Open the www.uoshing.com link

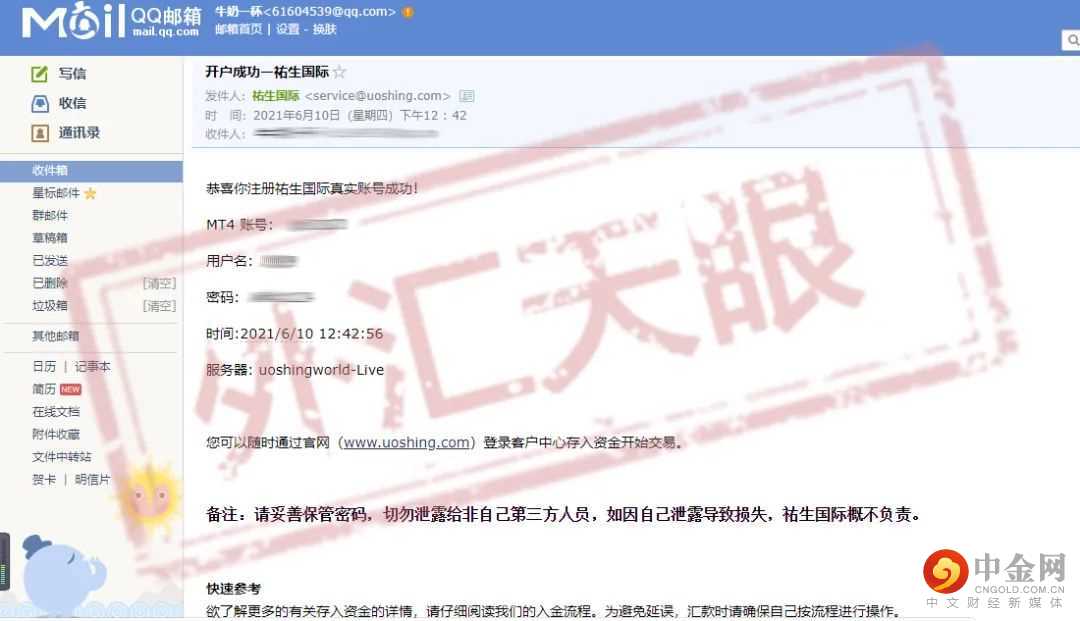[406, 442]
